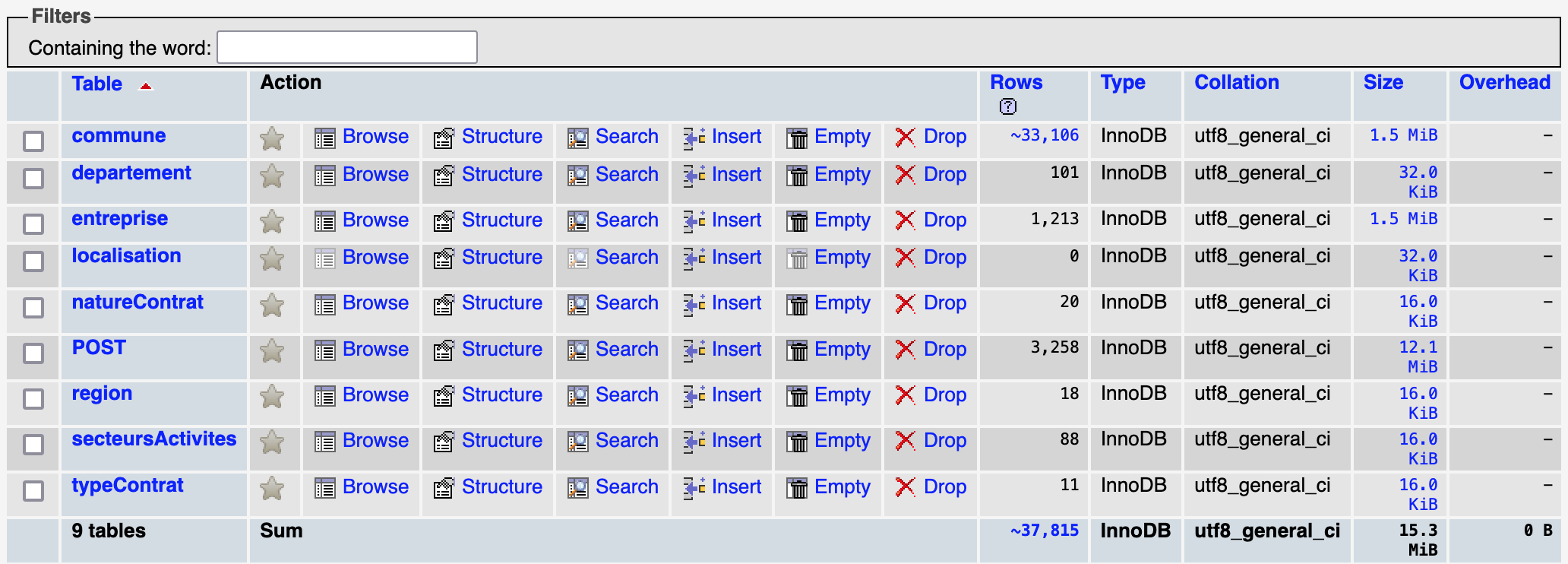Click Search text link for natureContrat

pos(627,303)
